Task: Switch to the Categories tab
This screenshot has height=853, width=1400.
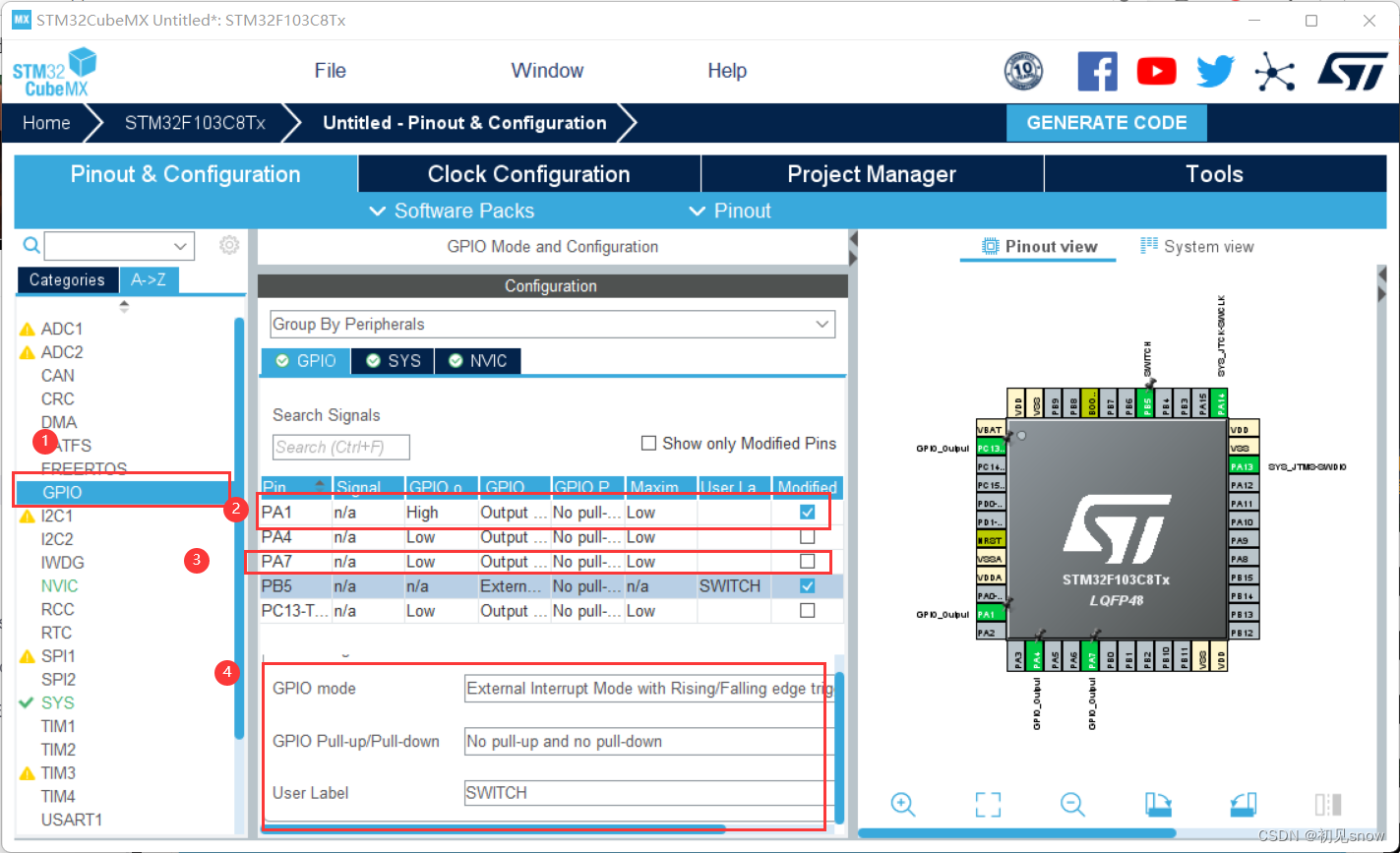Action: point(67,280)
